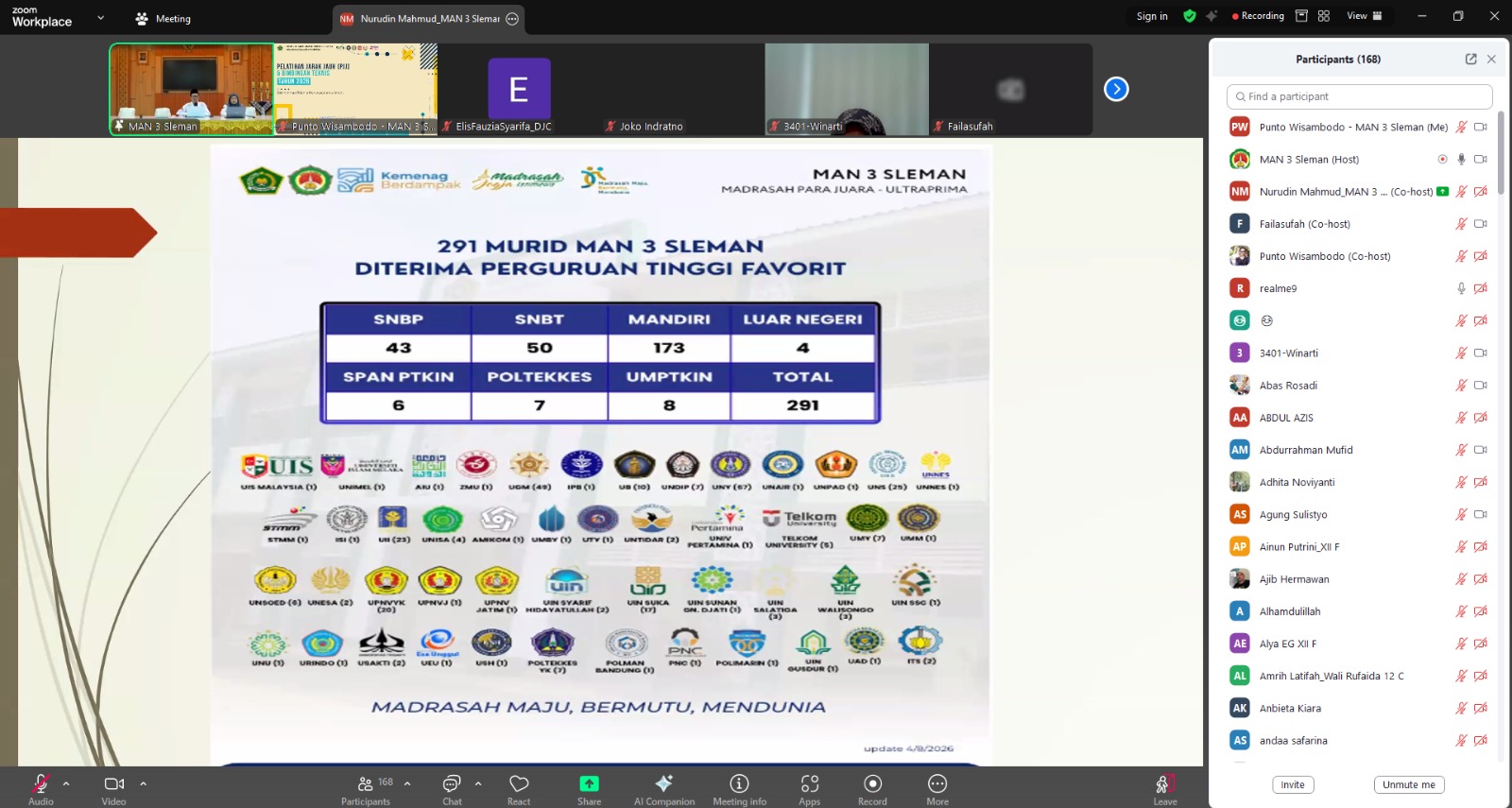Click the Invite button
1512x808 pixels.
coord(1293,784)
